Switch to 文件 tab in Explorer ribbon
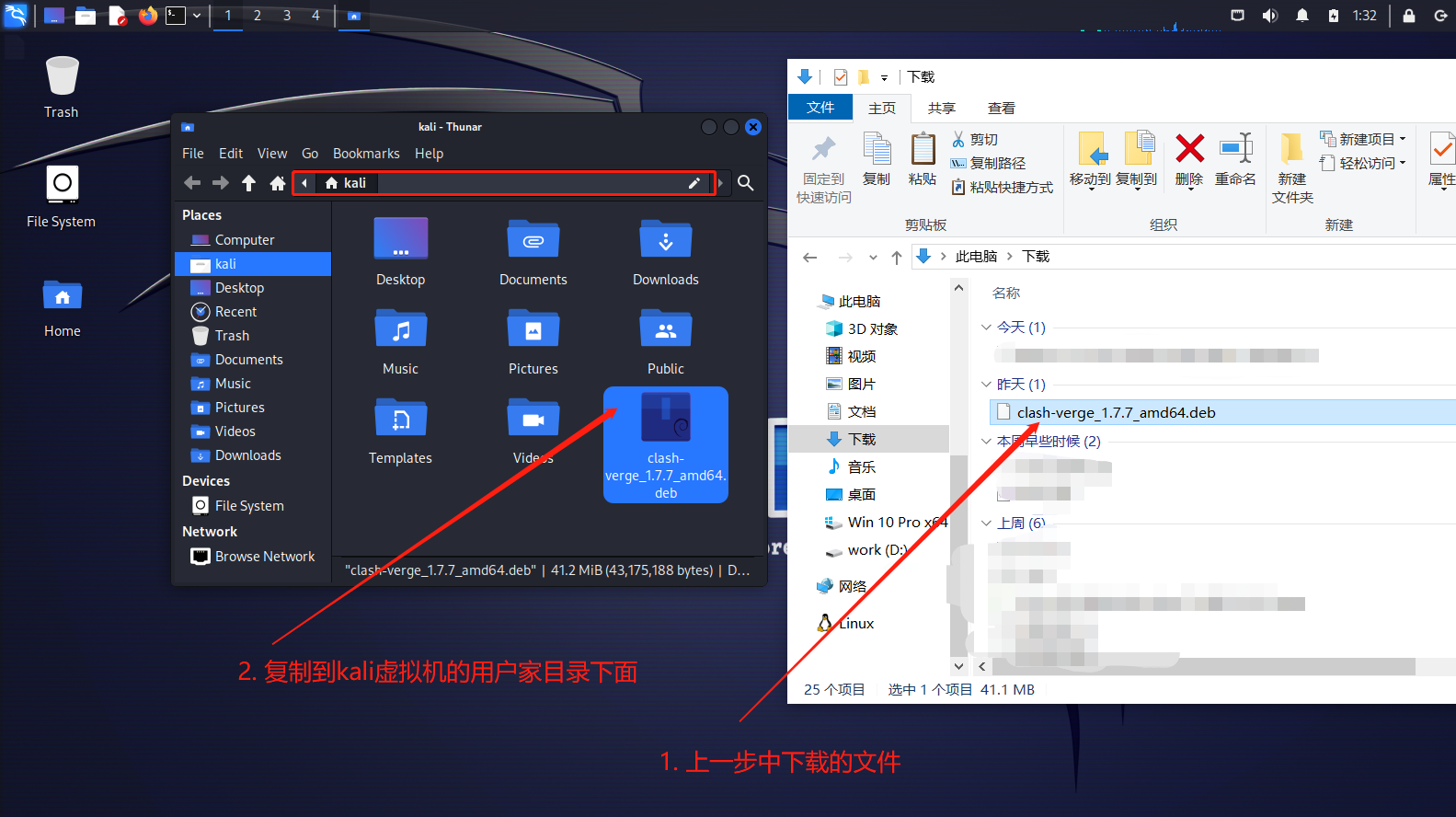 point(820,108)
